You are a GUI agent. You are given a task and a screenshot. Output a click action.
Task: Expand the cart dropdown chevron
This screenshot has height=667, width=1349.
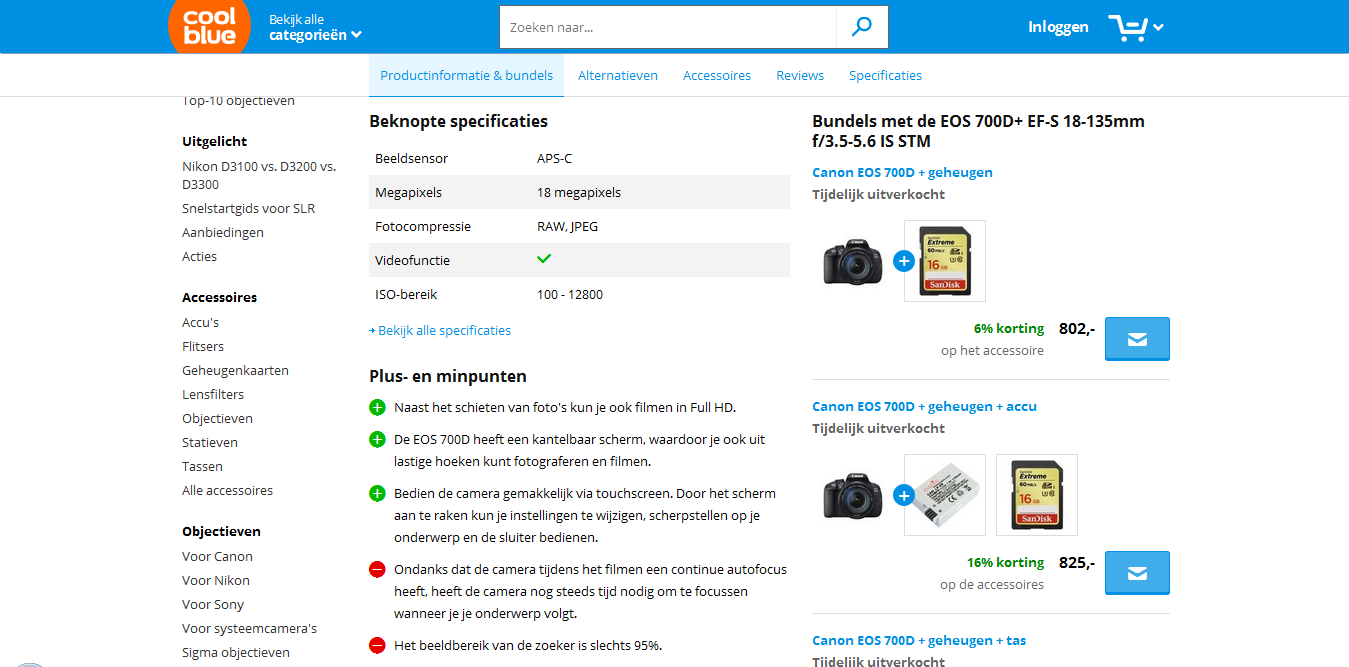[1159, 28]
